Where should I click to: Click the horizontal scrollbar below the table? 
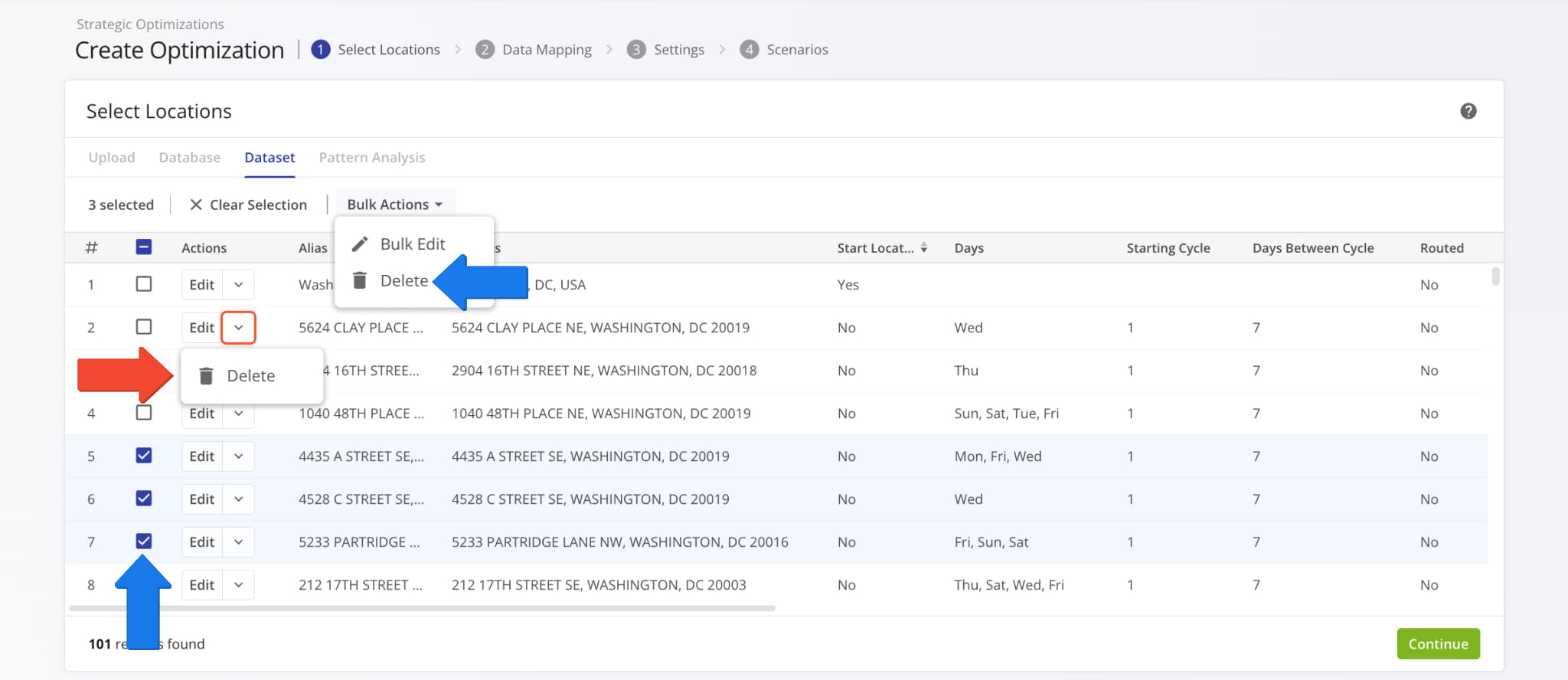421,608
